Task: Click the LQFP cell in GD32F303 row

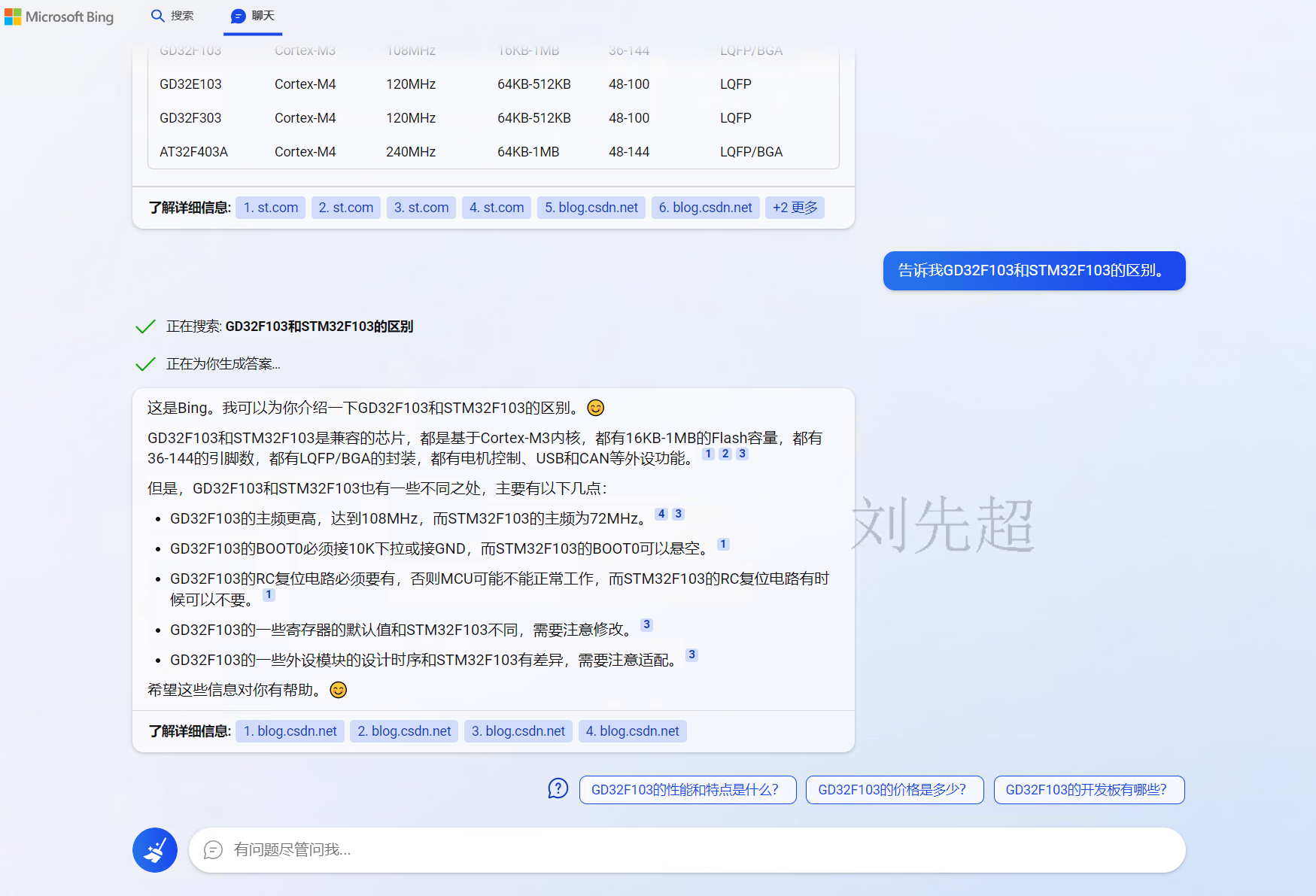Action: pos(736,118)
